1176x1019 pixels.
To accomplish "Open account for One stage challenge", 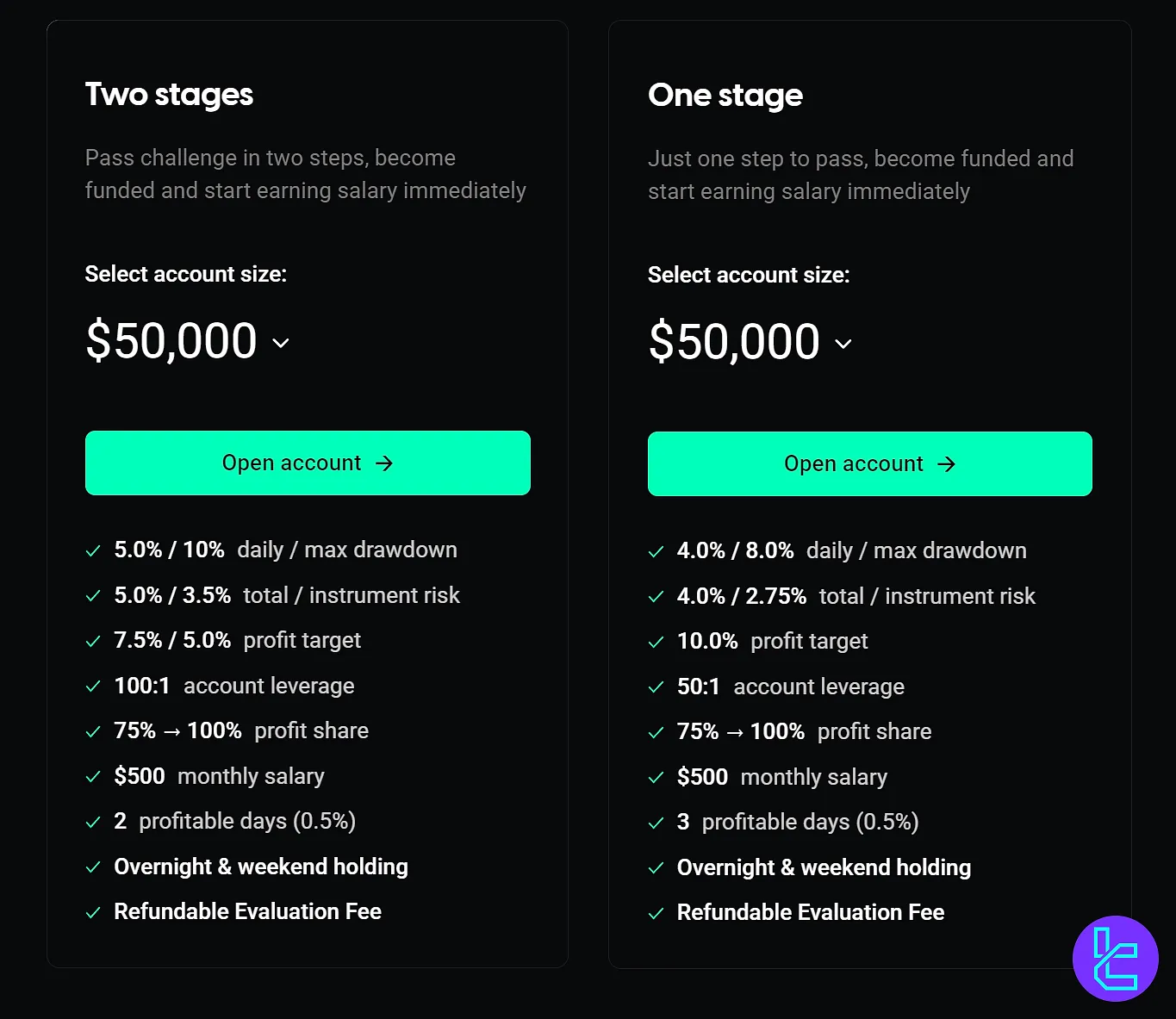I will point(869,464).
